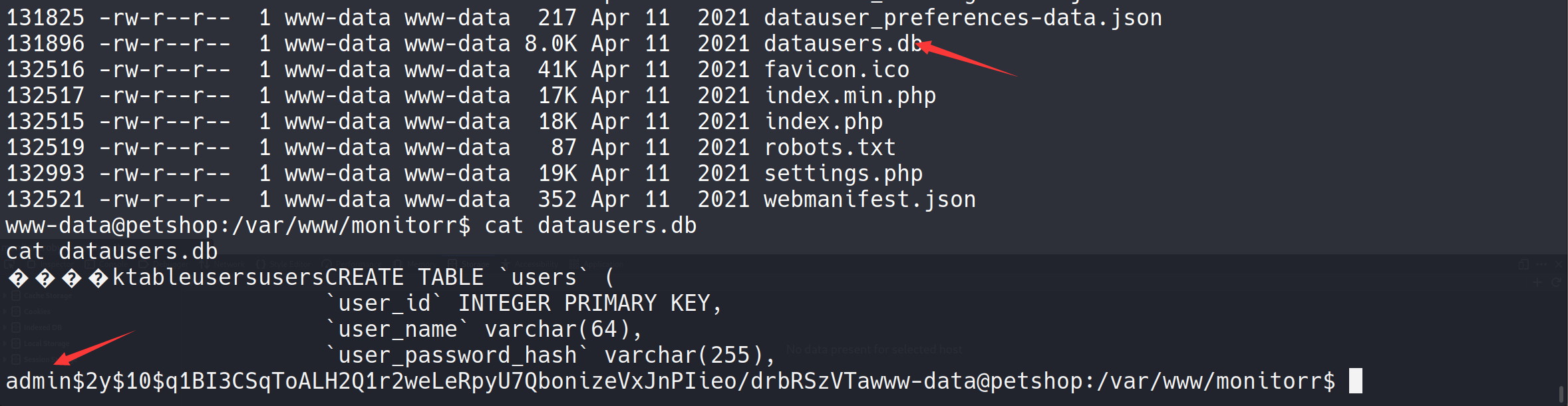Toggle the responsive design mode icon
This screenshot has height=406, width=1568.
click(x=1523, y=264)
